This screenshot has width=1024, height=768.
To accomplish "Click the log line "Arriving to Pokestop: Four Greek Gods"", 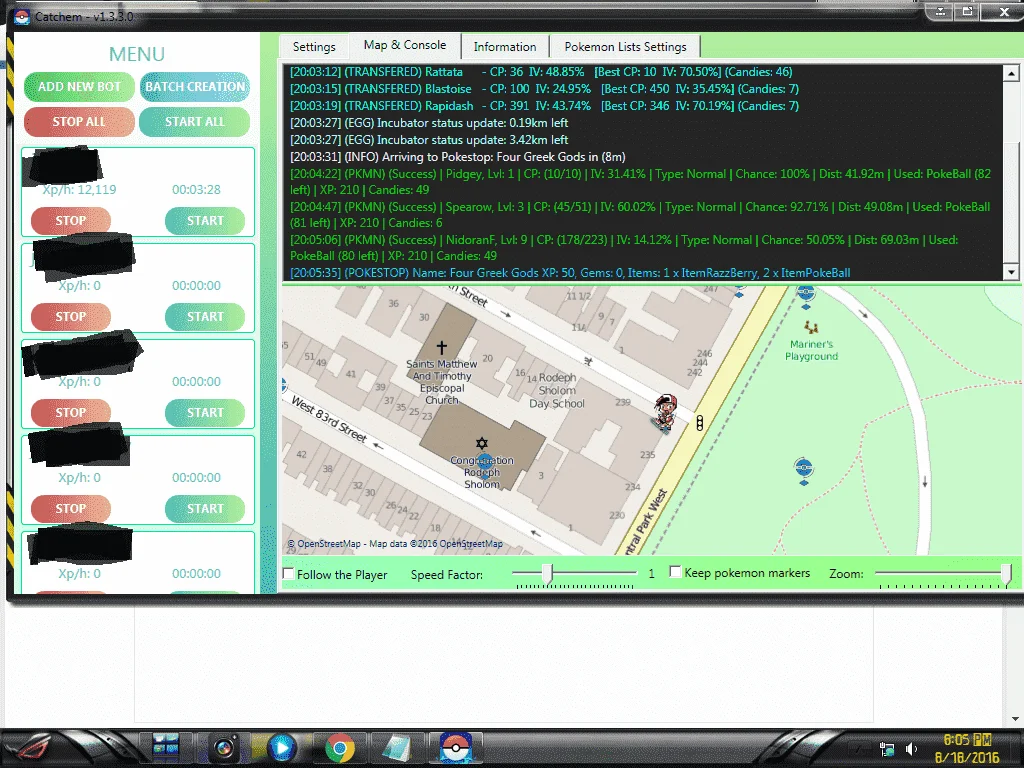I will 458,157.
